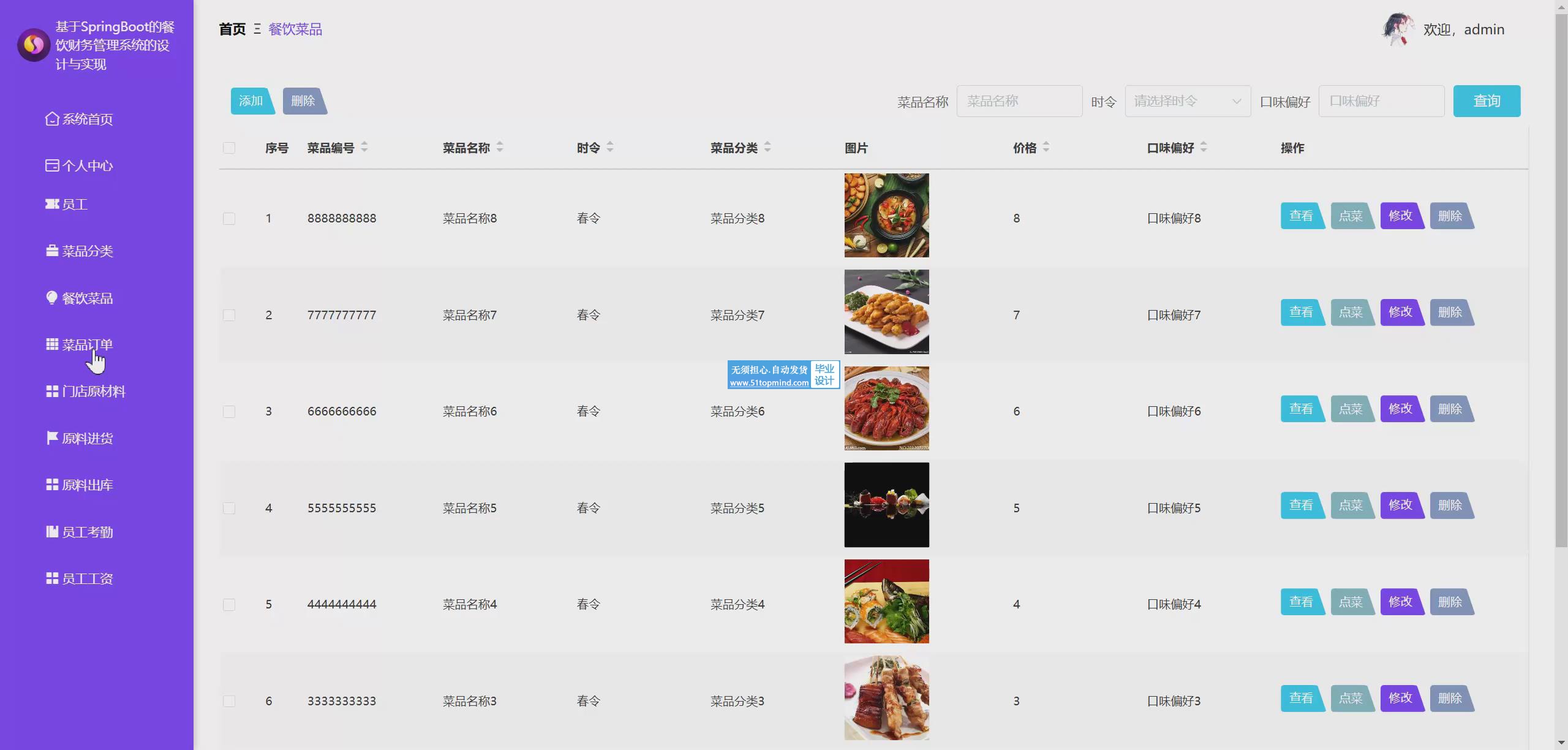Click 点菜 for dish 菜品名称7
The image size is (1568, 750).
click(x=1351, y=312)
